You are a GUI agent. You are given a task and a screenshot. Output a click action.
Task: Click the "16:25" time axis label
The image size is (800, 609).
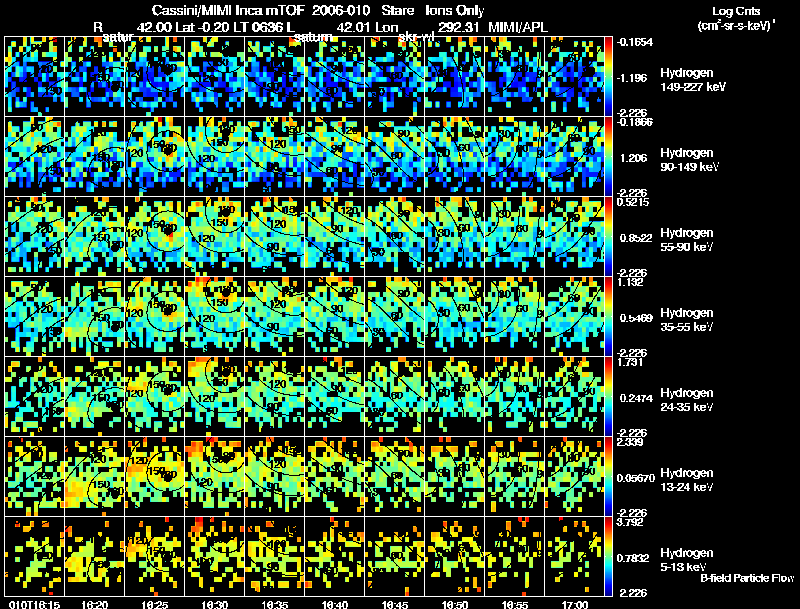pos(155,605)
